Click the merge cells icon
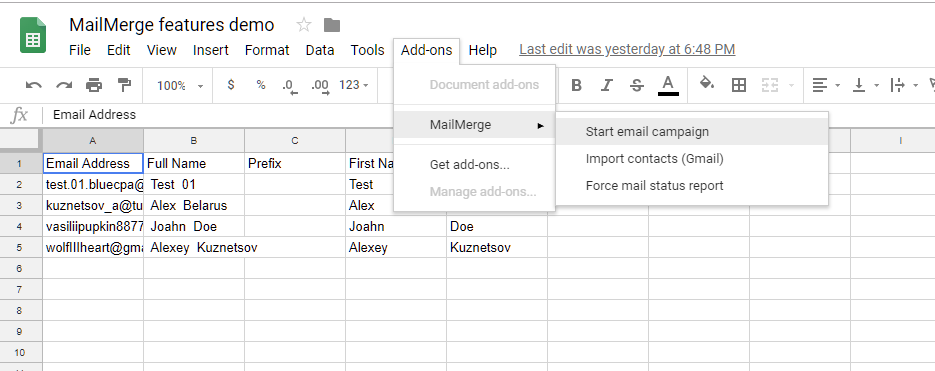The height and width of the screenshot is (371, 935). click(x=770, y=85)
